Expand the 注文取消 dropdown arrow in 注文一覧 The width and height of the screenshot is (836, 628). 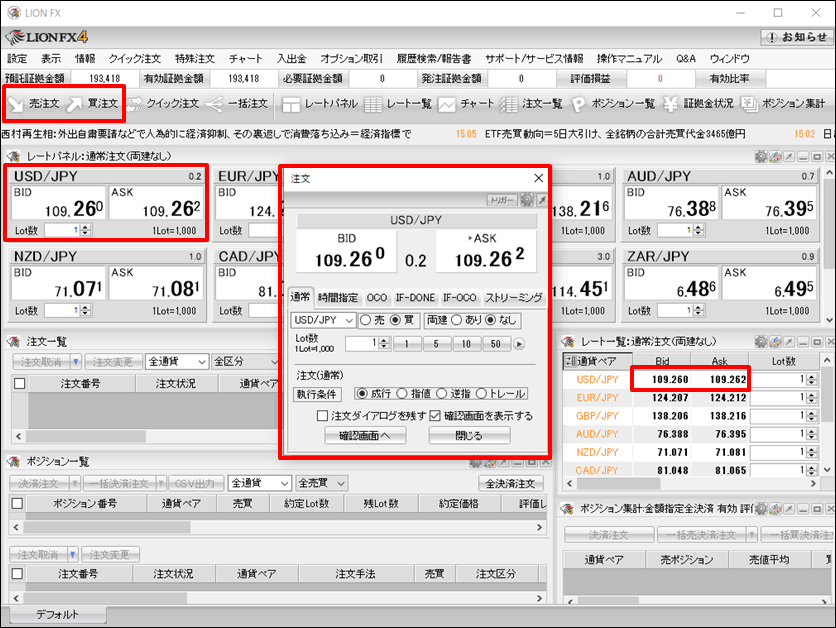(76, 362)
